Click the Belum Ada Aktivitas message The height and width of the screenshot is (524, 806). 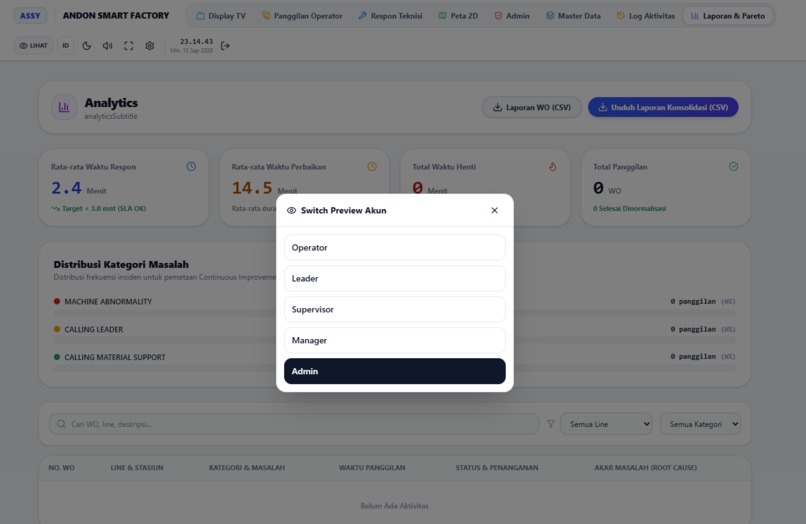(394, 505)
